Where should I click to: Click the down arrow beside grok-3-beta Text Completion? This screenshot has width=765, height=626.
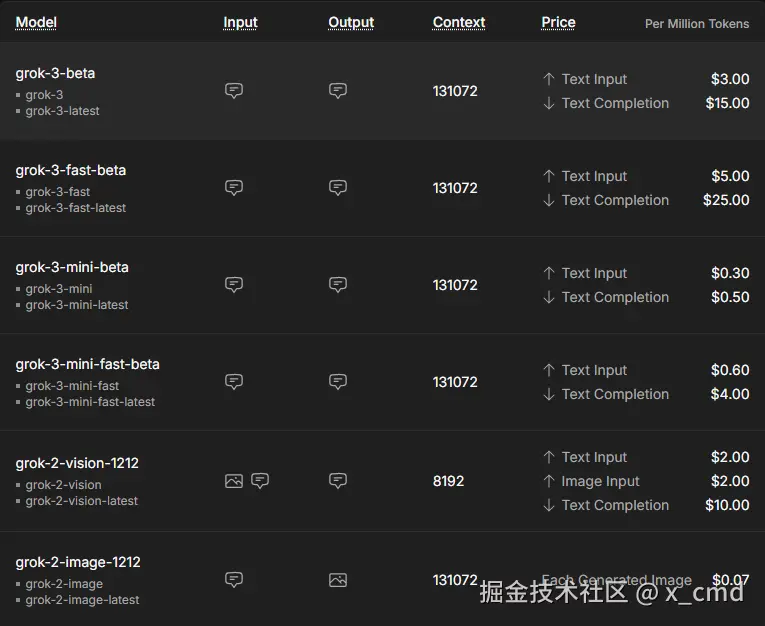pos(549,103)
